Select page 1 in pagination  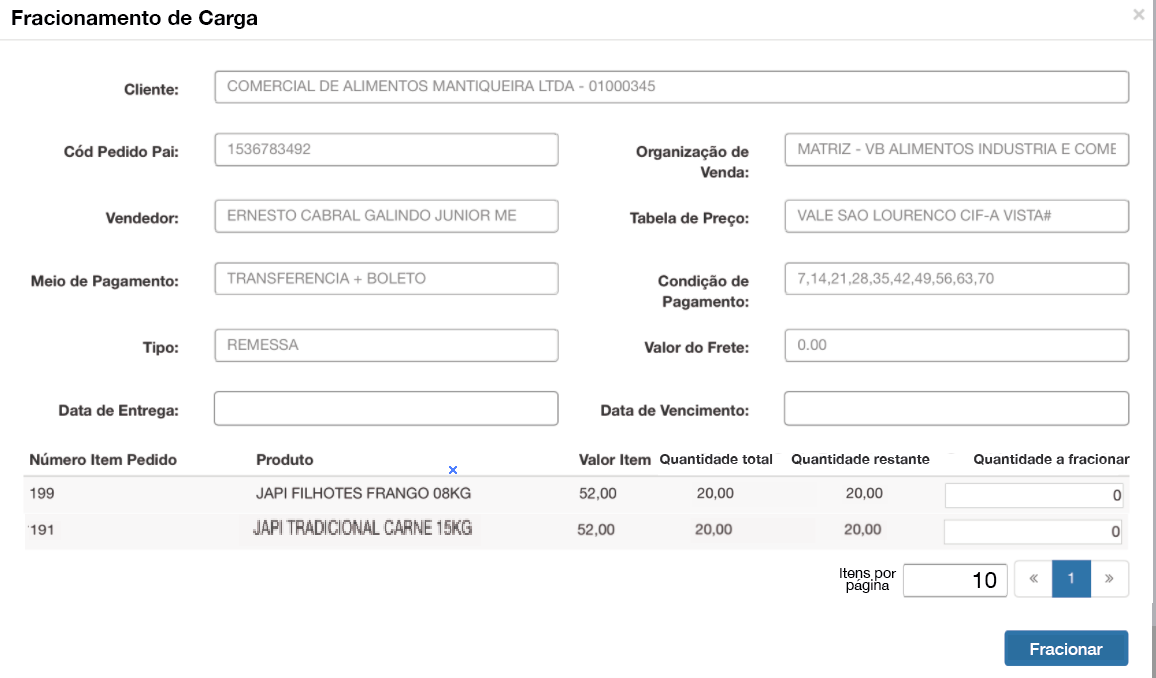pos(1071,579)
